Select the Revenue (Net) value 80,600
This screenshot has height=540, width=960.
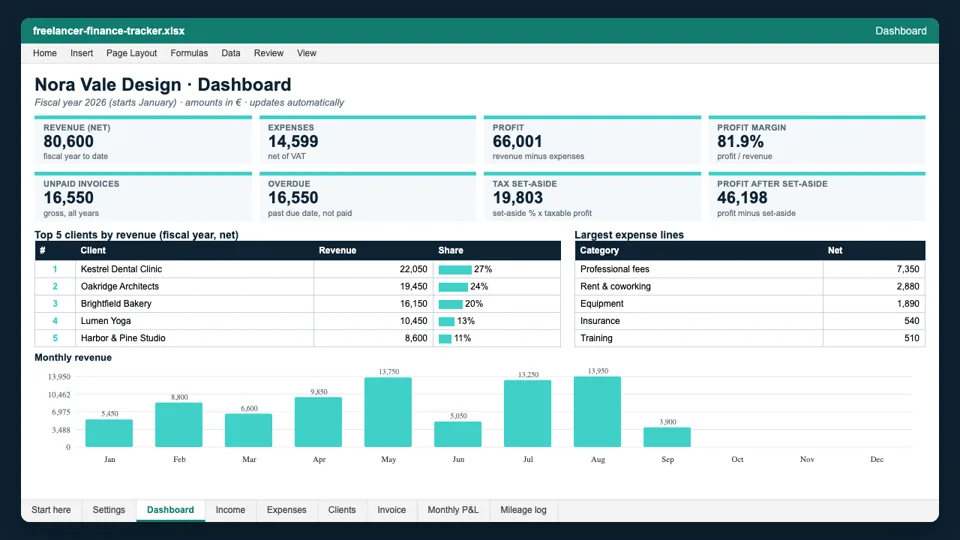(x=69, y=141)
